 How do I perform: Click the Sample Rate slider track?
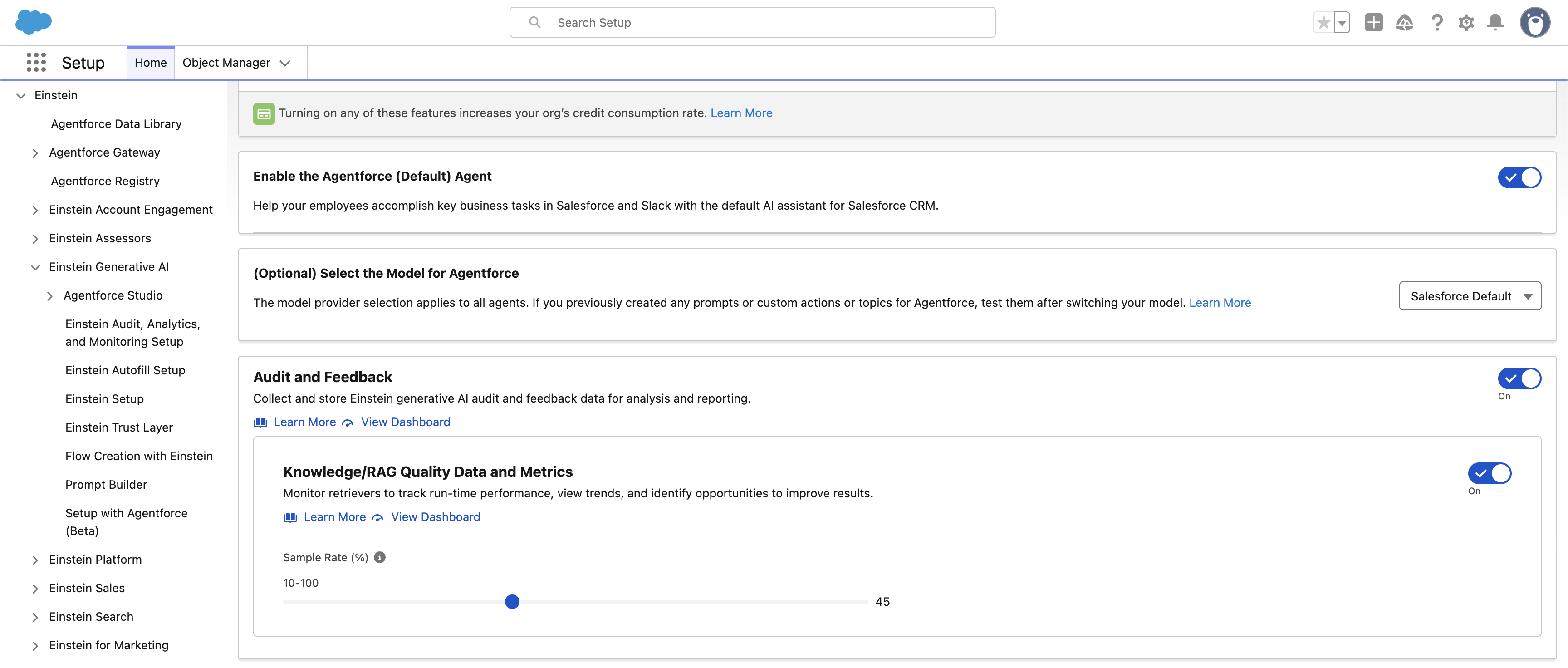[575, 602]
